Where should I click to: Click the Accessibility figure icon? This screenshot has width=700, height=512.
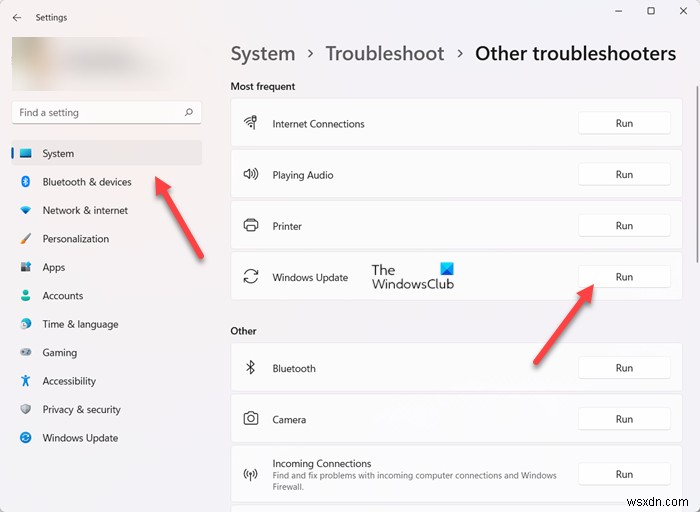click(x=26, y=381)
